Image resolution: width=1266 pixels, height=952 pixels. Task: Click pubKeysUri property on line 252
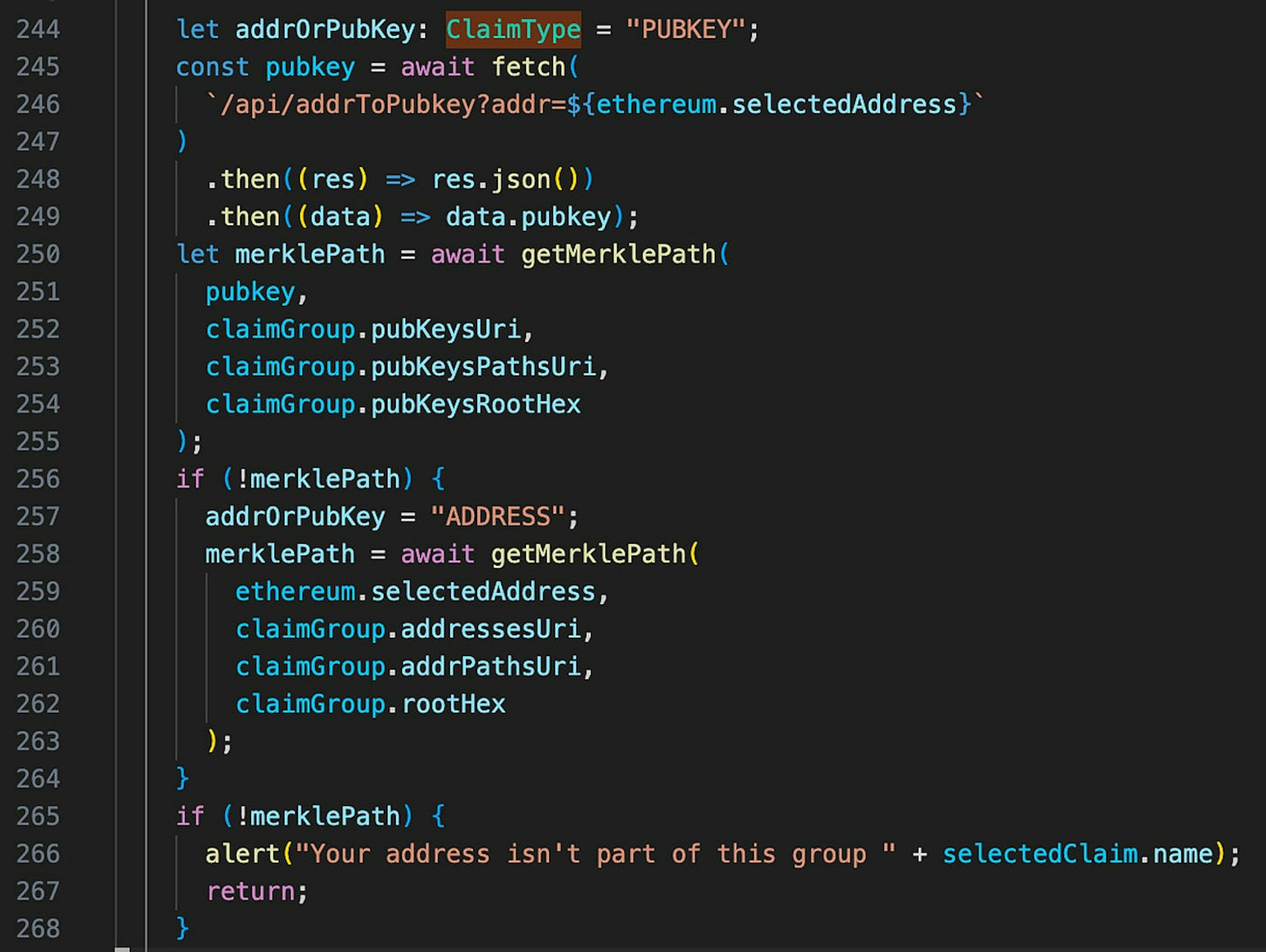(x=446, y=329)
